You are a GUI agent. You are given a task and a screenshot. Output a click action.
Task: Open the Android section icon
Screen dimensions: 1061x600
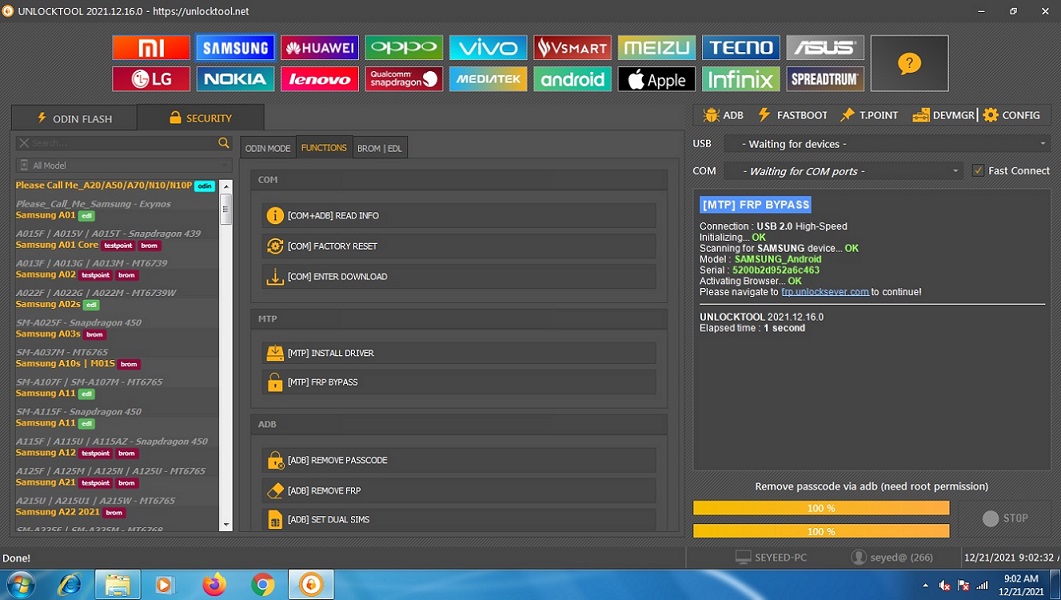click(x=572, y=79)
